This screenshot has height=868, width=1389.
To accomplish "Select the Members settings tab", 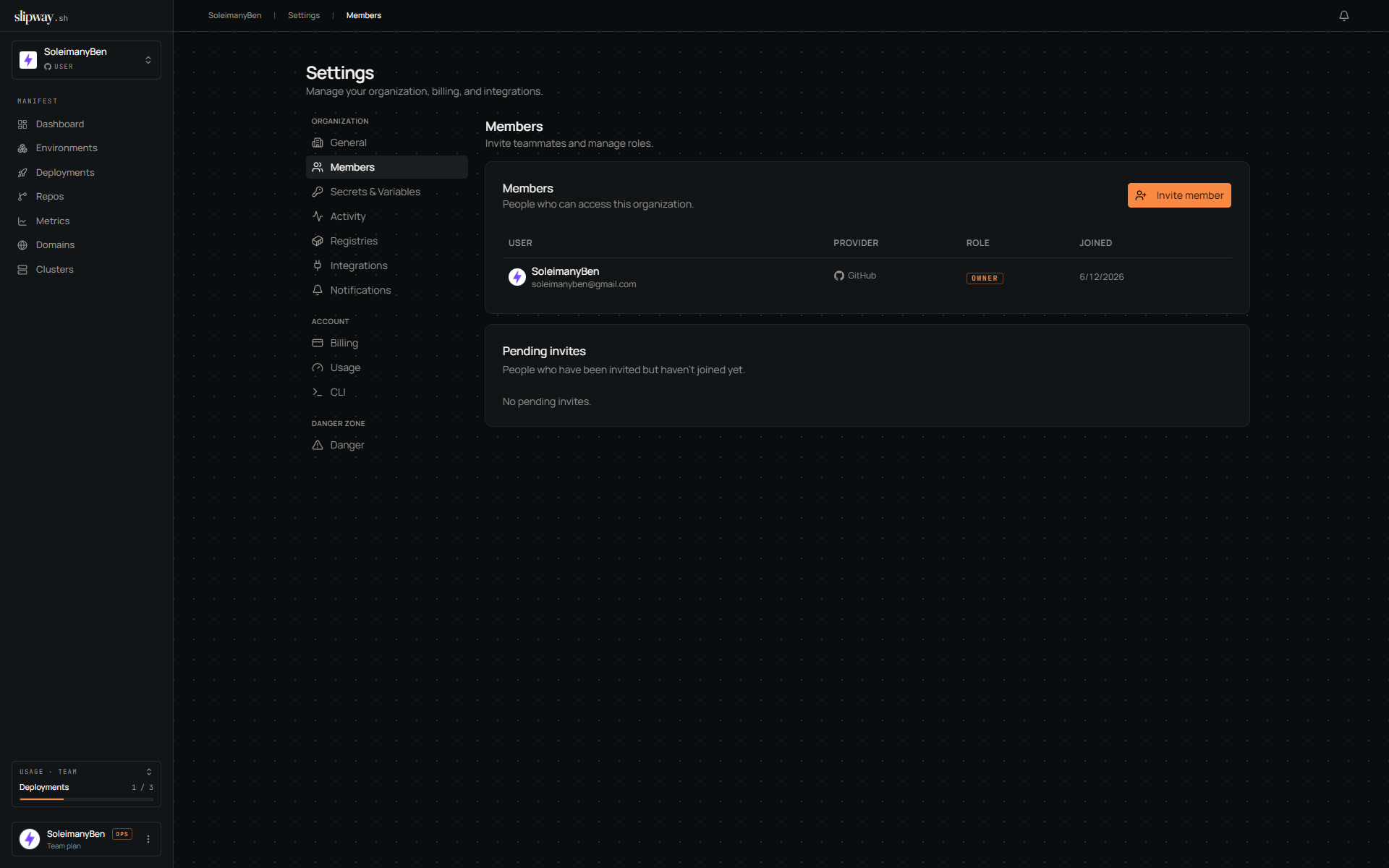I will coord(387,167).
